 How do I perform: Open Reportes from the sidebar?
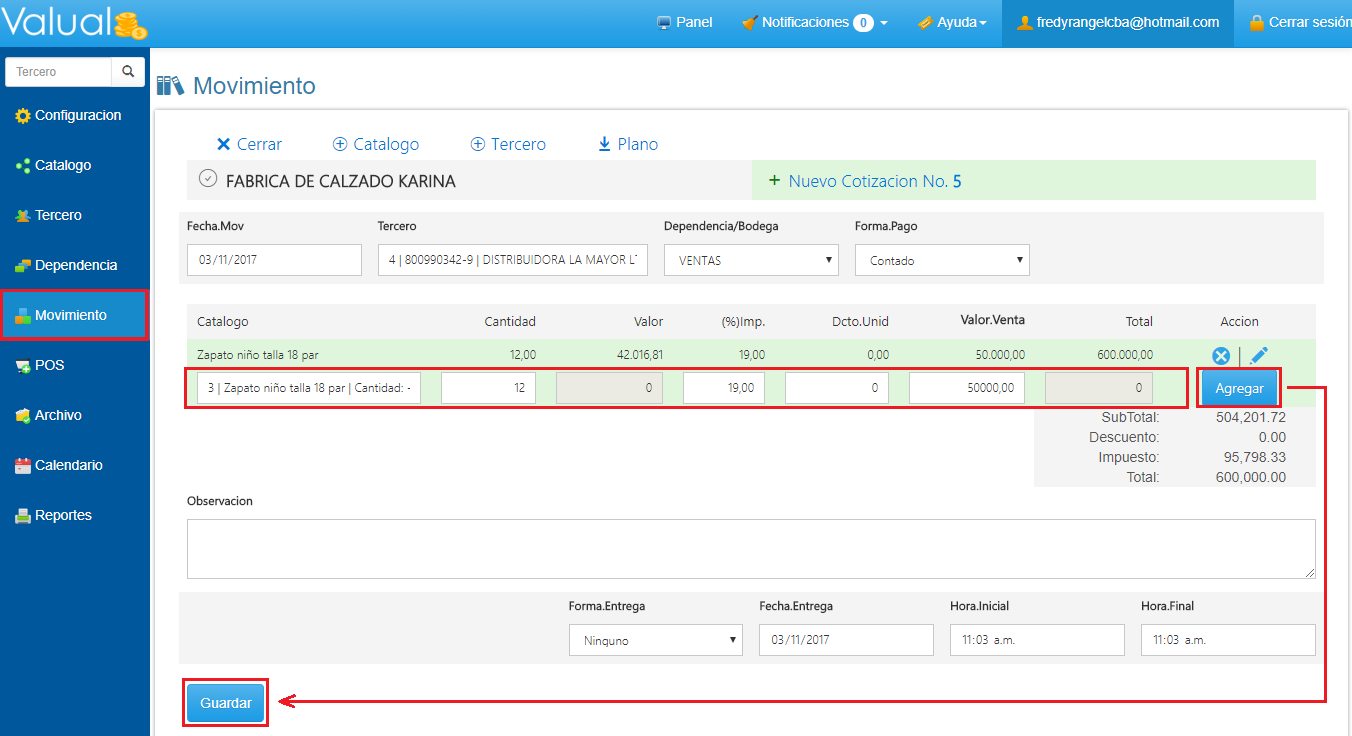pos(63,516)
